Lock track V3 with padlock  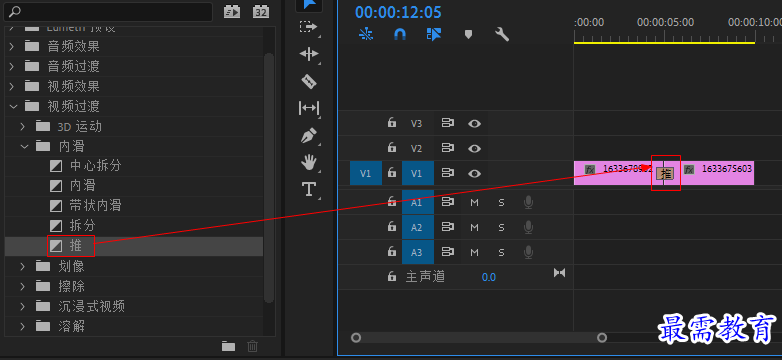click(x=392, y=122)
